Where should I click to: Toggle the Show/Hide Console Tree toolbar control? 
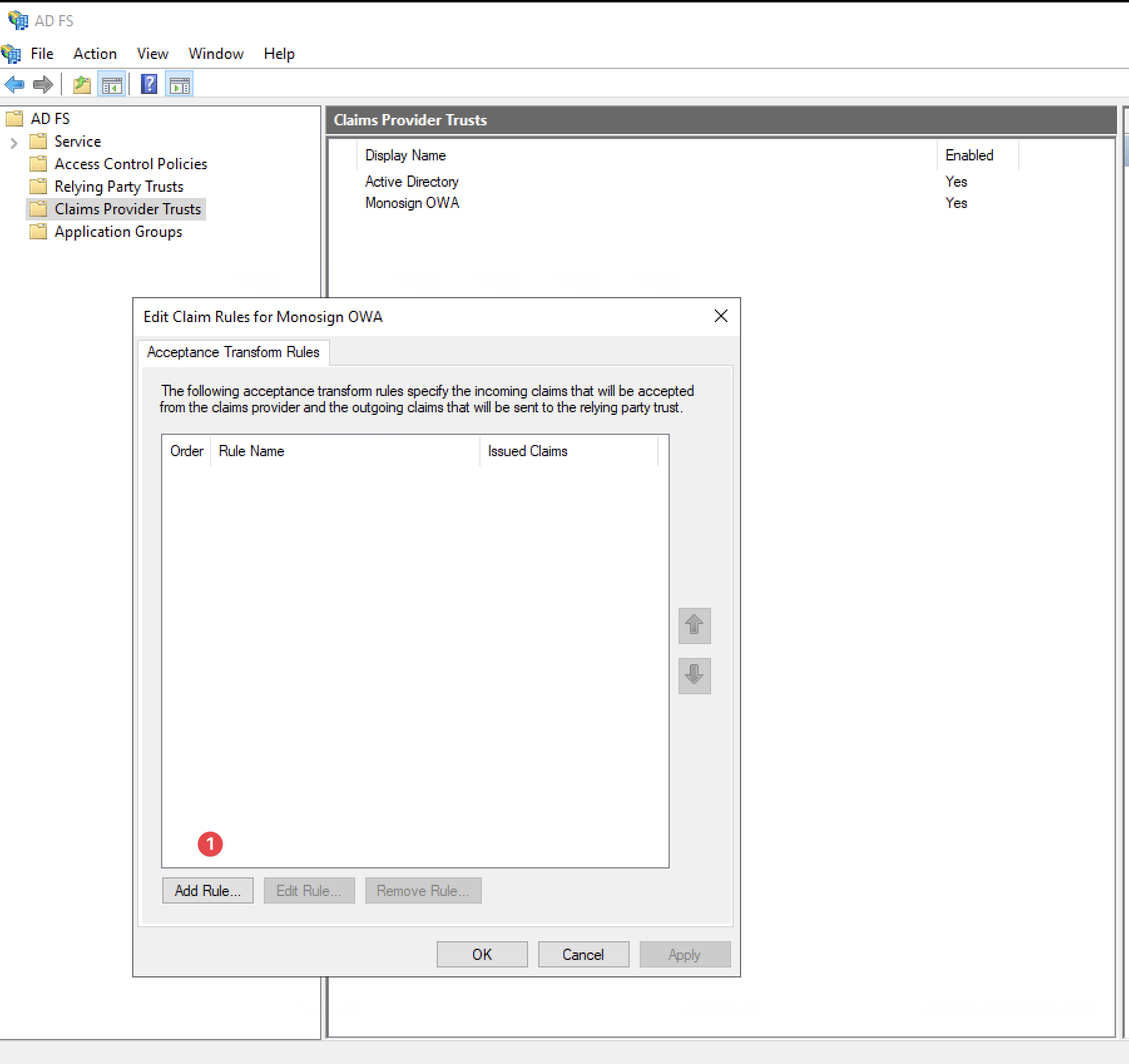[x=112, y=83]
